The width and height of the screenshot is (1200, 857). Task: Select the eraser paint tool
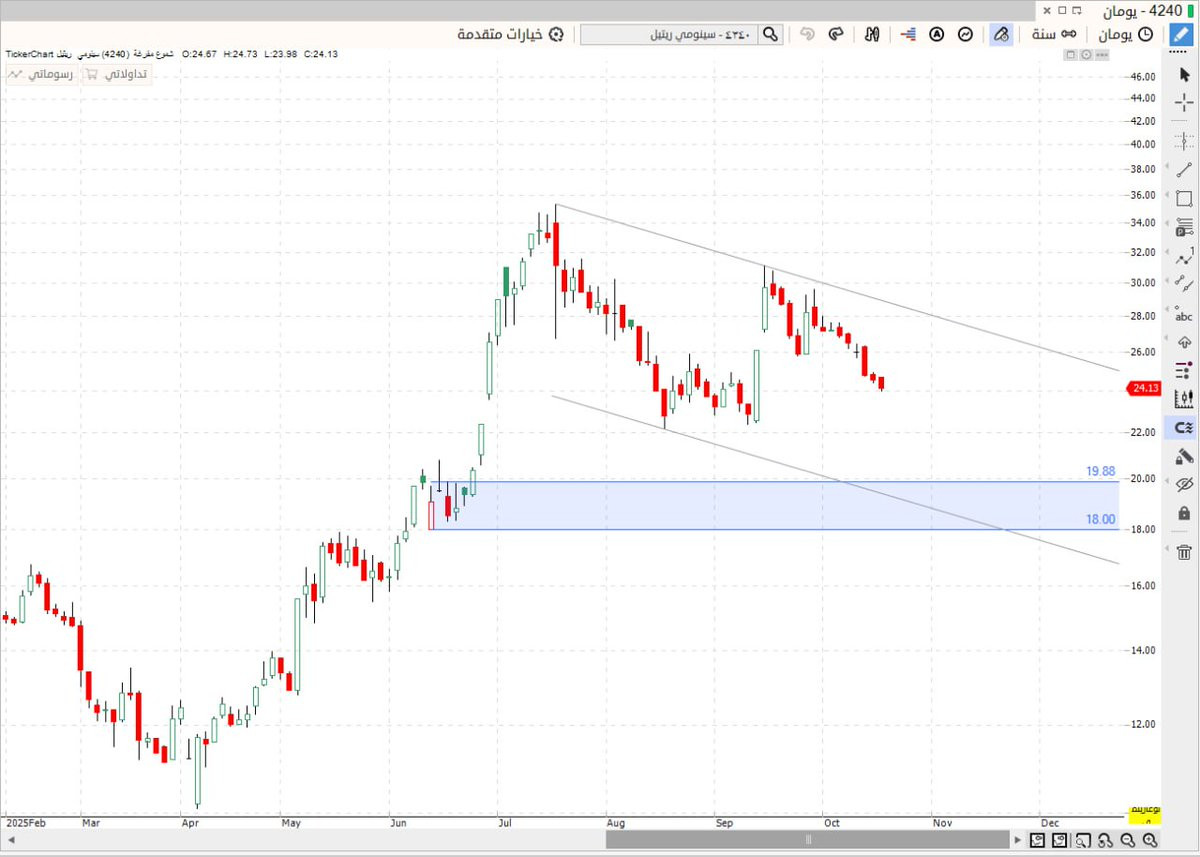pyautogui.click(x=1184, y=457)
